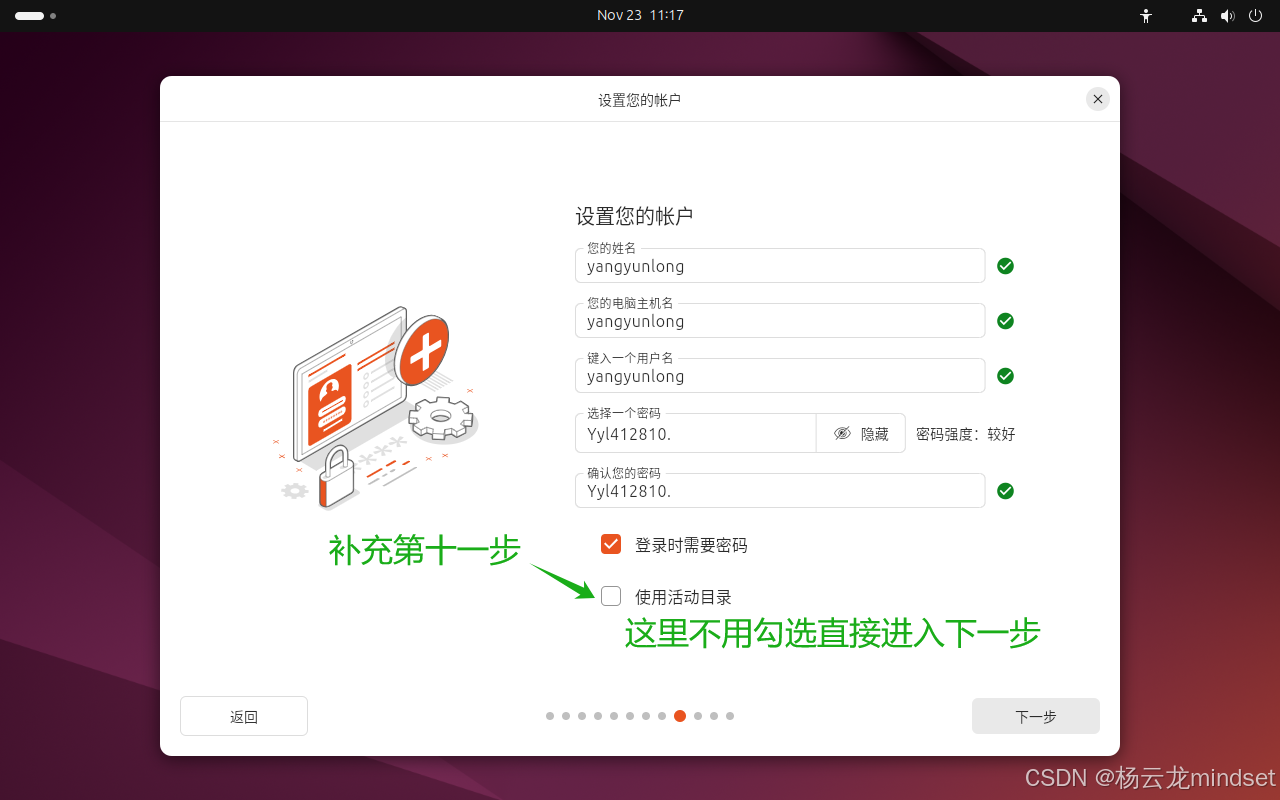The image size is (1280, 800).
Task: Select the 您的姓名 input field
Action: pyautogui.click(x=780, y=267)
